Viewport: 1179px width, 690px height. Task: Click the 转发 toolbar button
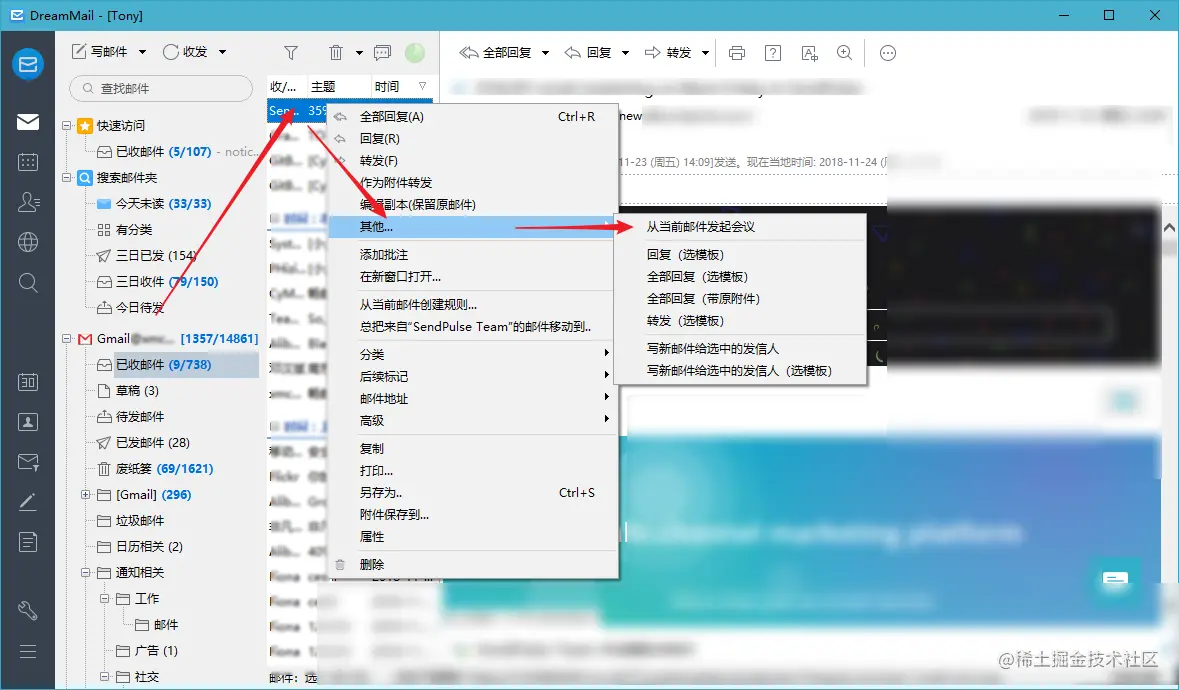pos(668,53)
